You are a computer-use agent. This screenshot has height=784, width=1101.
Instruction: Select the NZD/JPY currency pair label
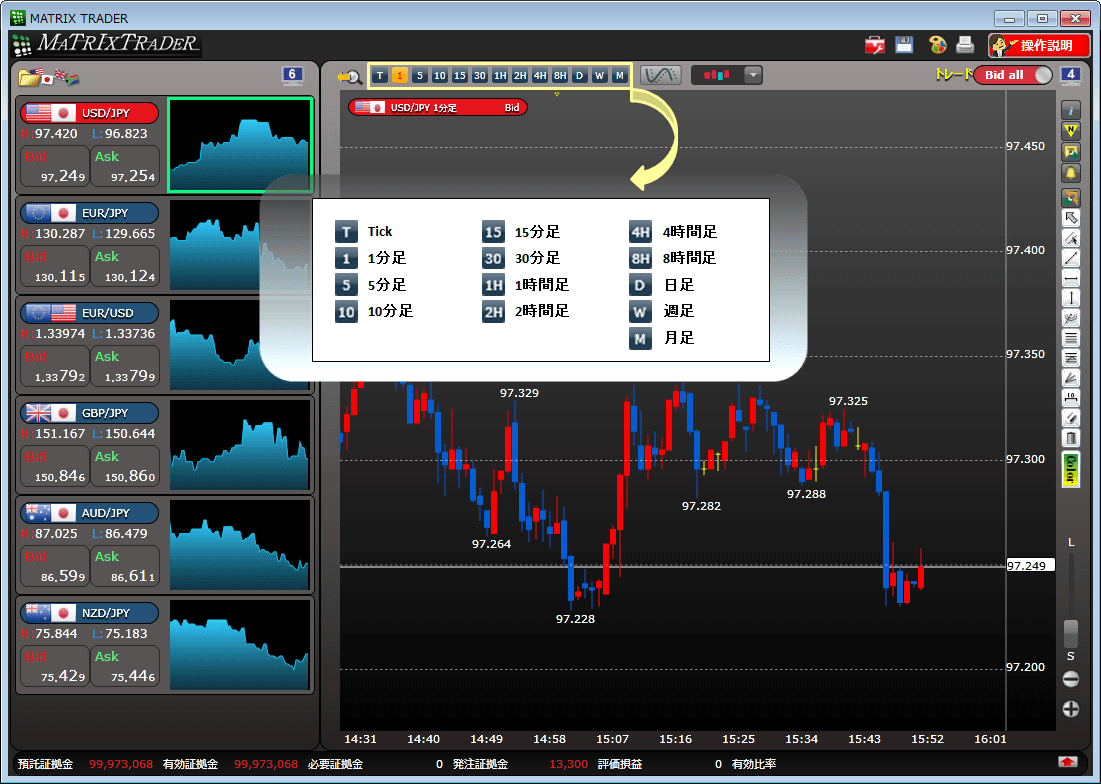click(90, 613)
